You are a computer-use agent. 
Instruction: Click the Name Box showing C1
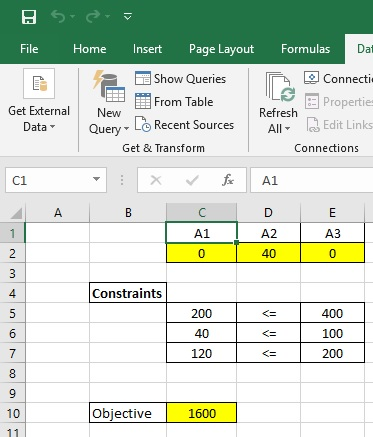coord(56,180)
